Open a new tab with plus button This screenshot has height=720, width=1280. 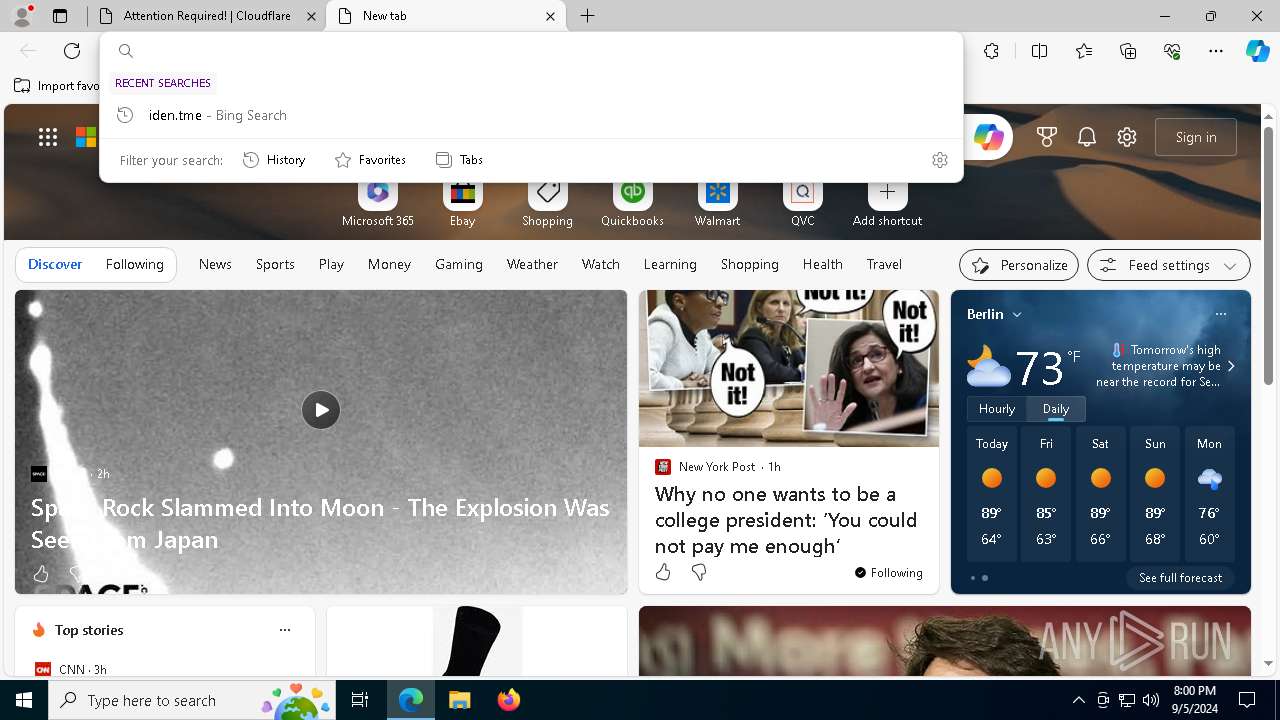pyautogui.click(x=588, y=16)
